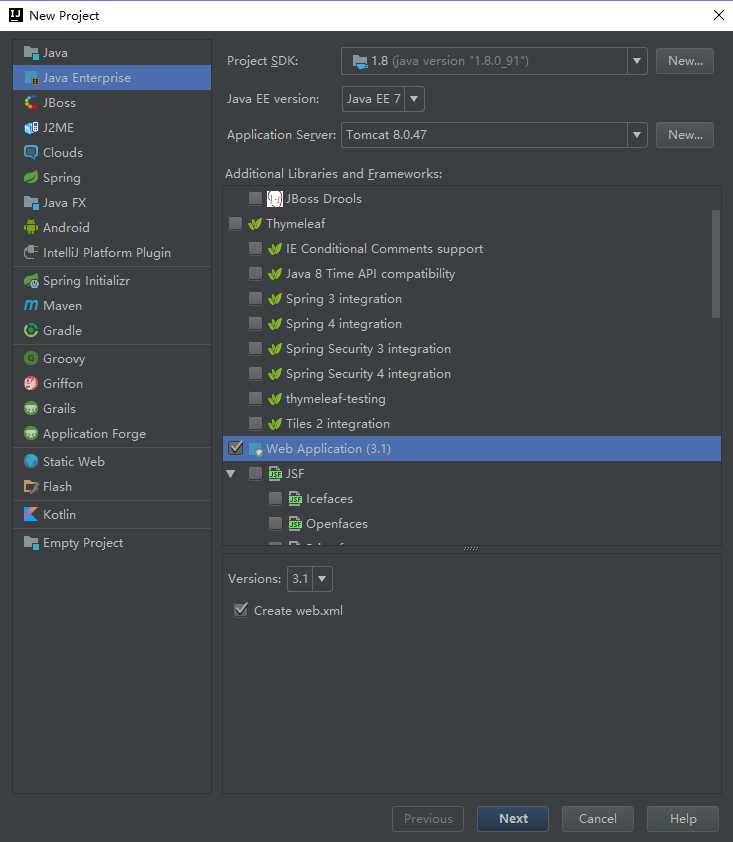Click the frameworks list vertical scrollbar
The width and height of the screenshot is (733, 842).
(x=715, y=263)
